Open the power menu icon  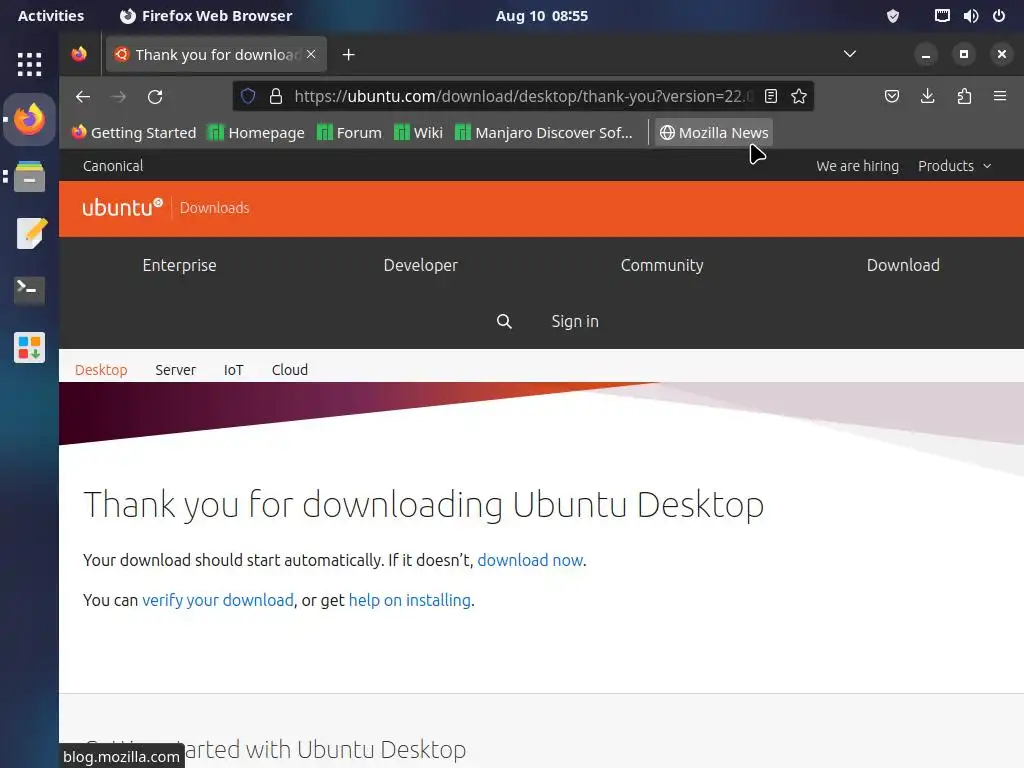(x=999, y=16)
